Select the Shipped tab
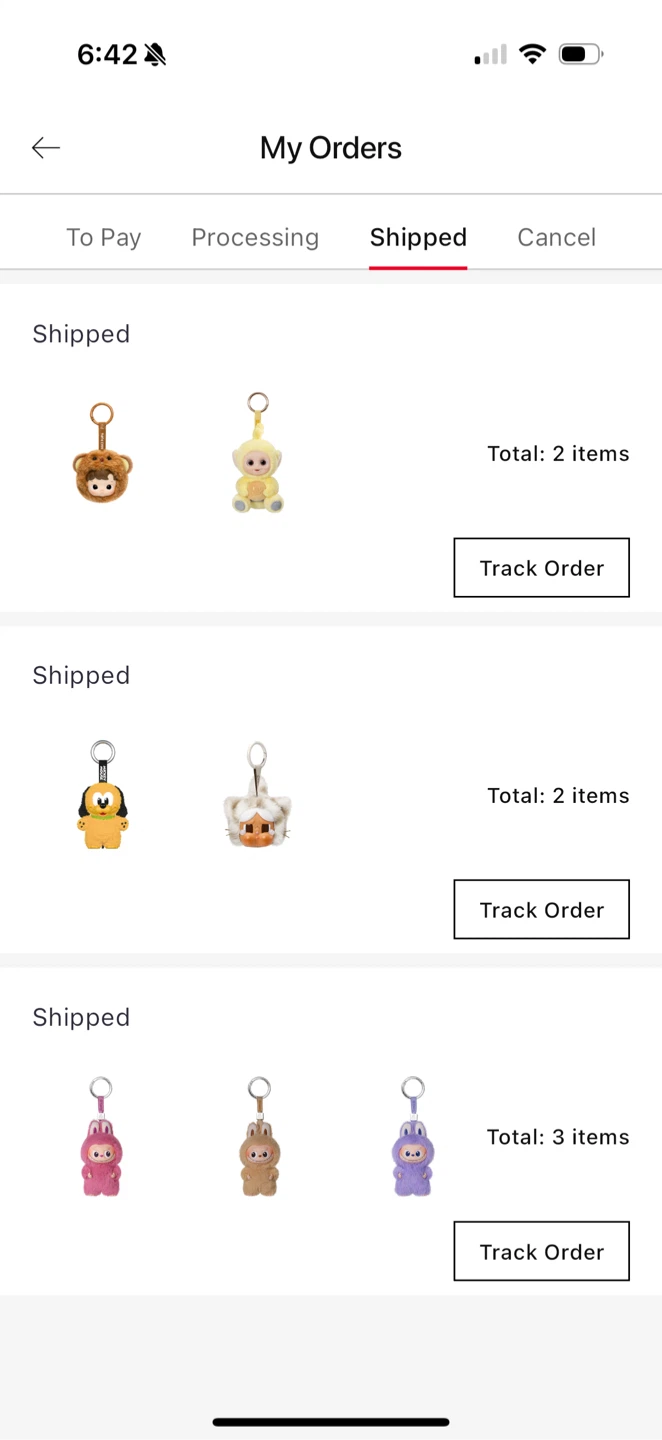 (x=418, y=238)
